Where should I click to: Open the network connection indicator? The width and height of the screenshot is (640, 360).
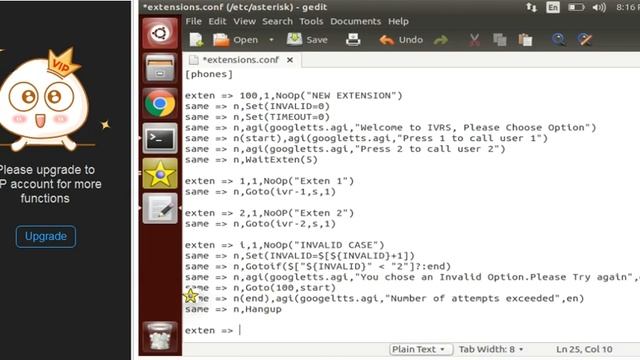[x=531, y=7]
